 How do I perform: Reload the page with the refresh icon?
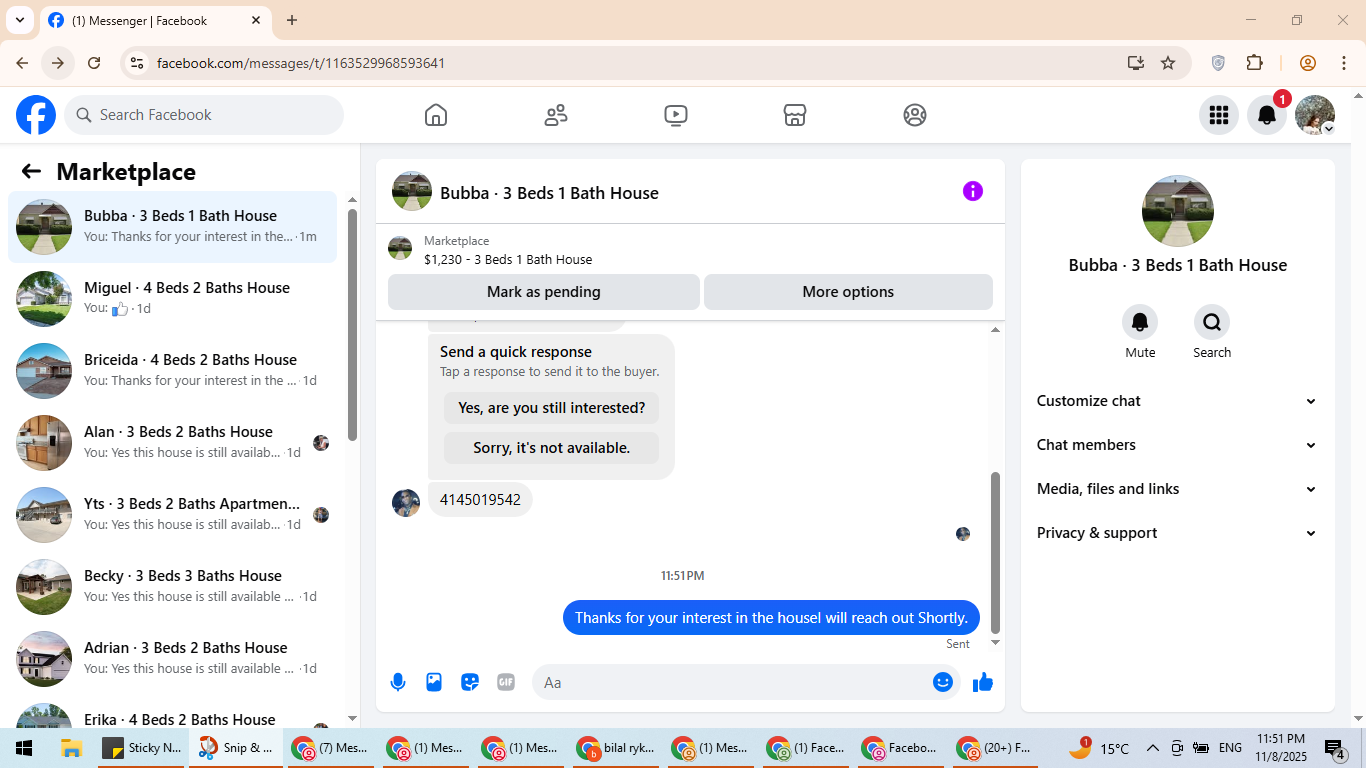pyautogui.click(x=94, y=63)
